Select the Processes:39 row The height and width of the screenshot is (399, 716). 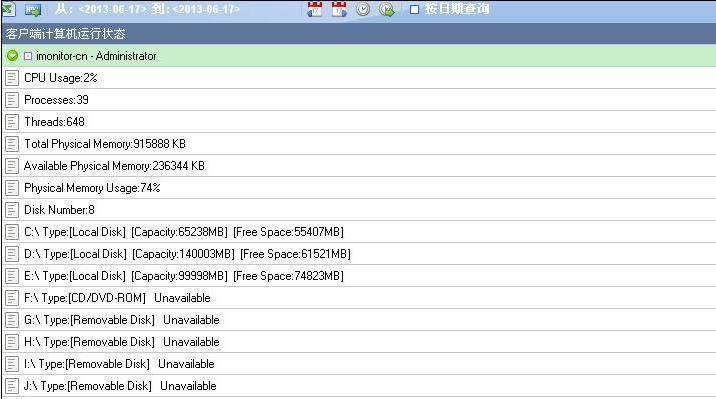(359, 100)
